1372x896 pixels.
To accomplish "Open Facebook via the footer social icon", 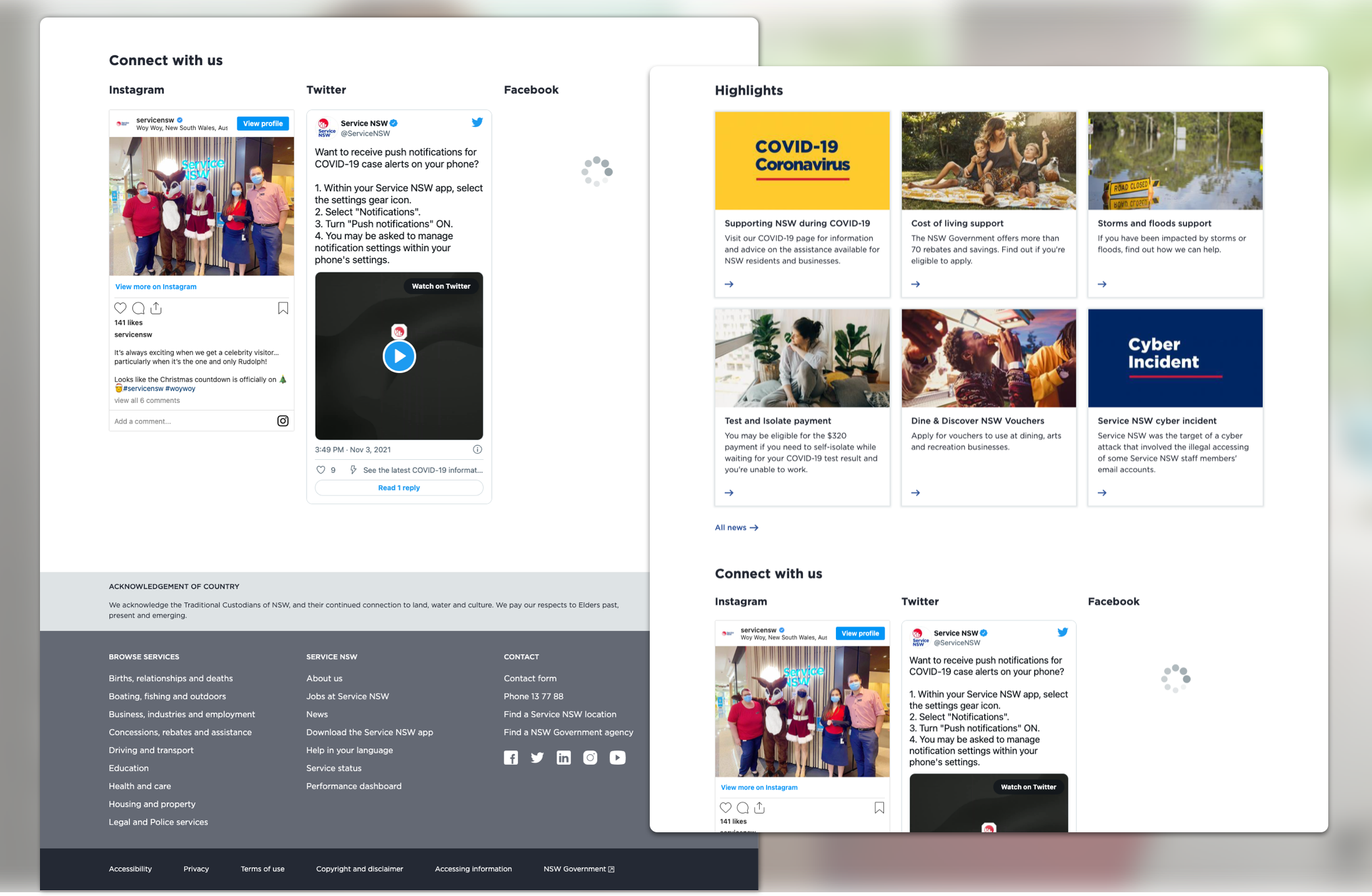I will tap(511, 757).
